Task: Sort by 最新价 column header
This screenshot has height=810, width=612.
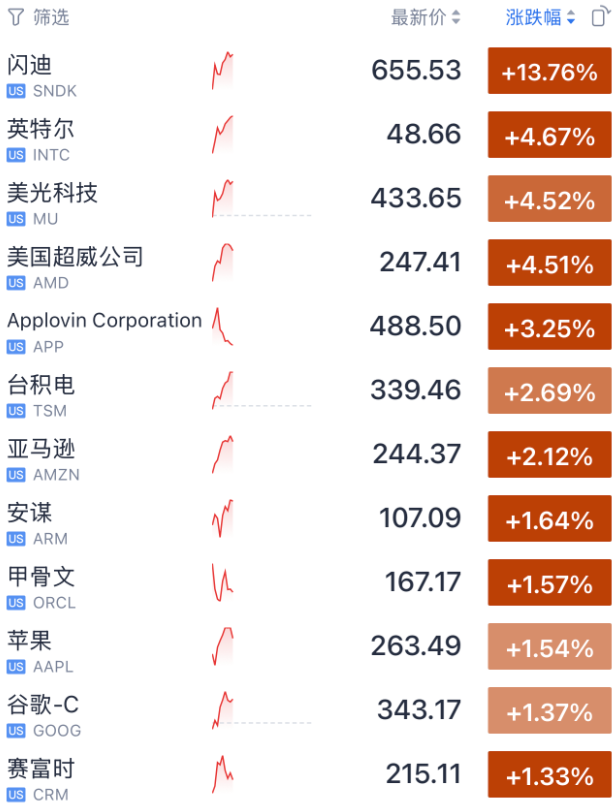Action: point(426,17)
